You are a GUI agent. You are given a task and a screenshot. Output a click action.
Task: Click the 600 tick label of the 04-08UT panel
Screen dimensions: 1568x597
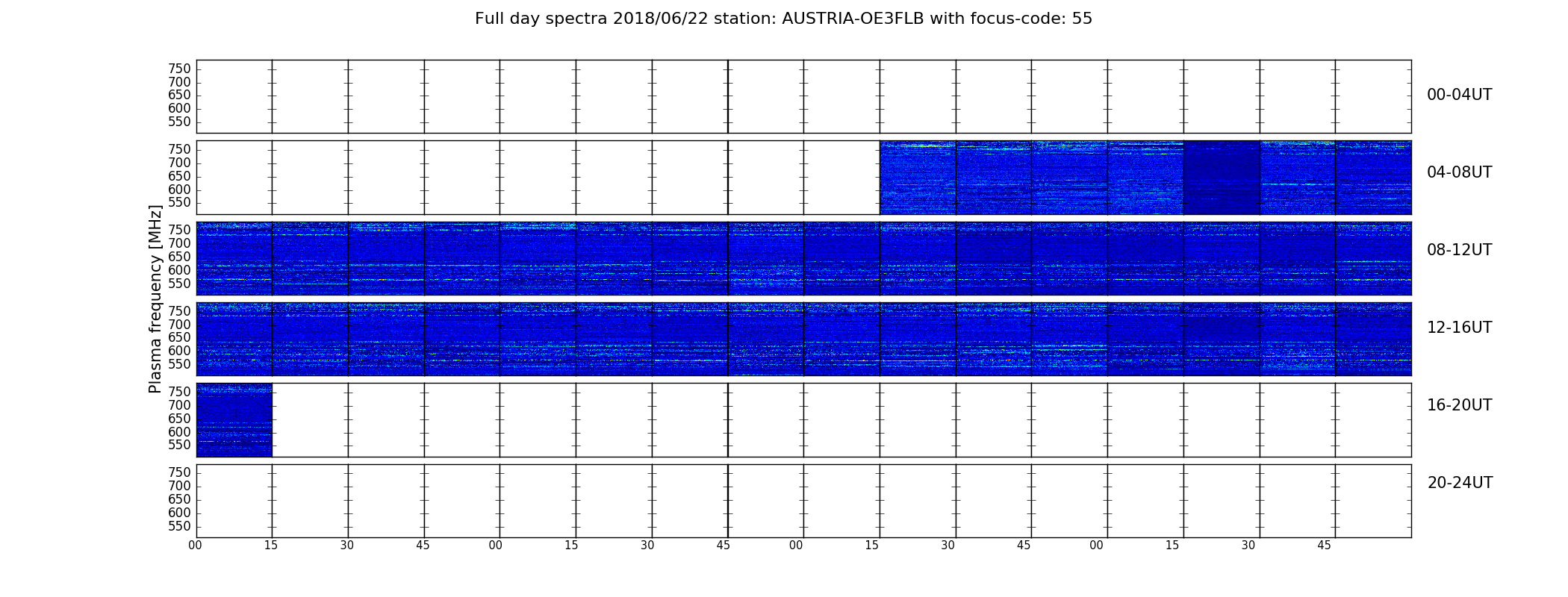179,190
